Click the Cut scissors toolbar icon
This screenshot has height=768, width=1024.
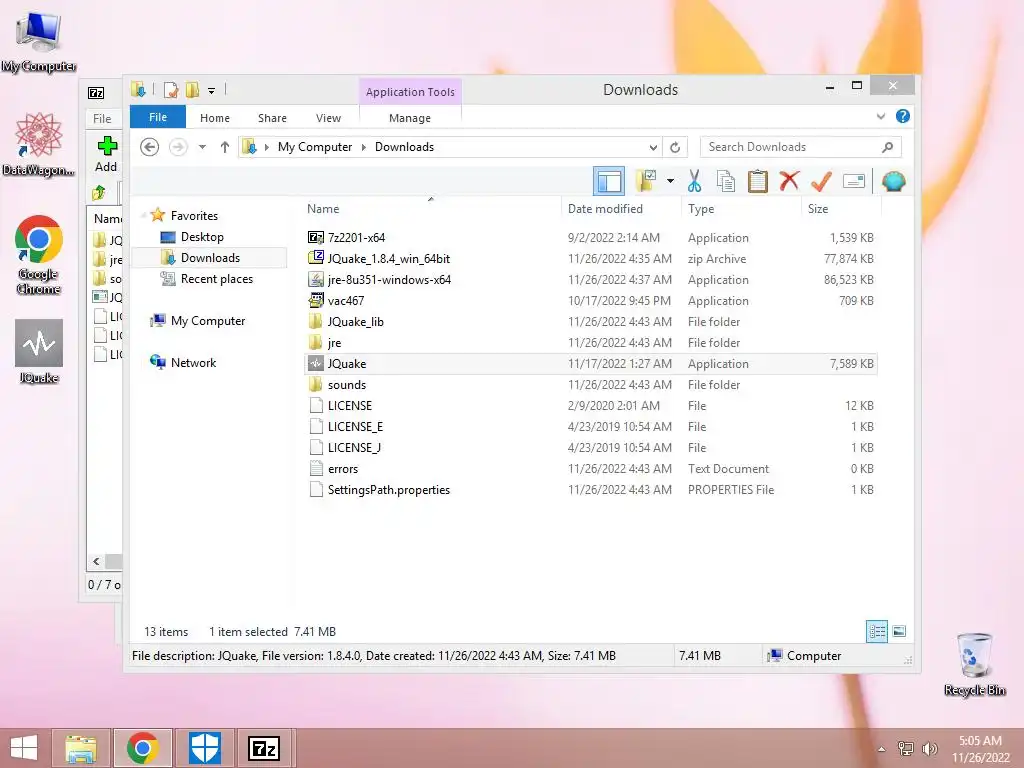coord(694,182)
